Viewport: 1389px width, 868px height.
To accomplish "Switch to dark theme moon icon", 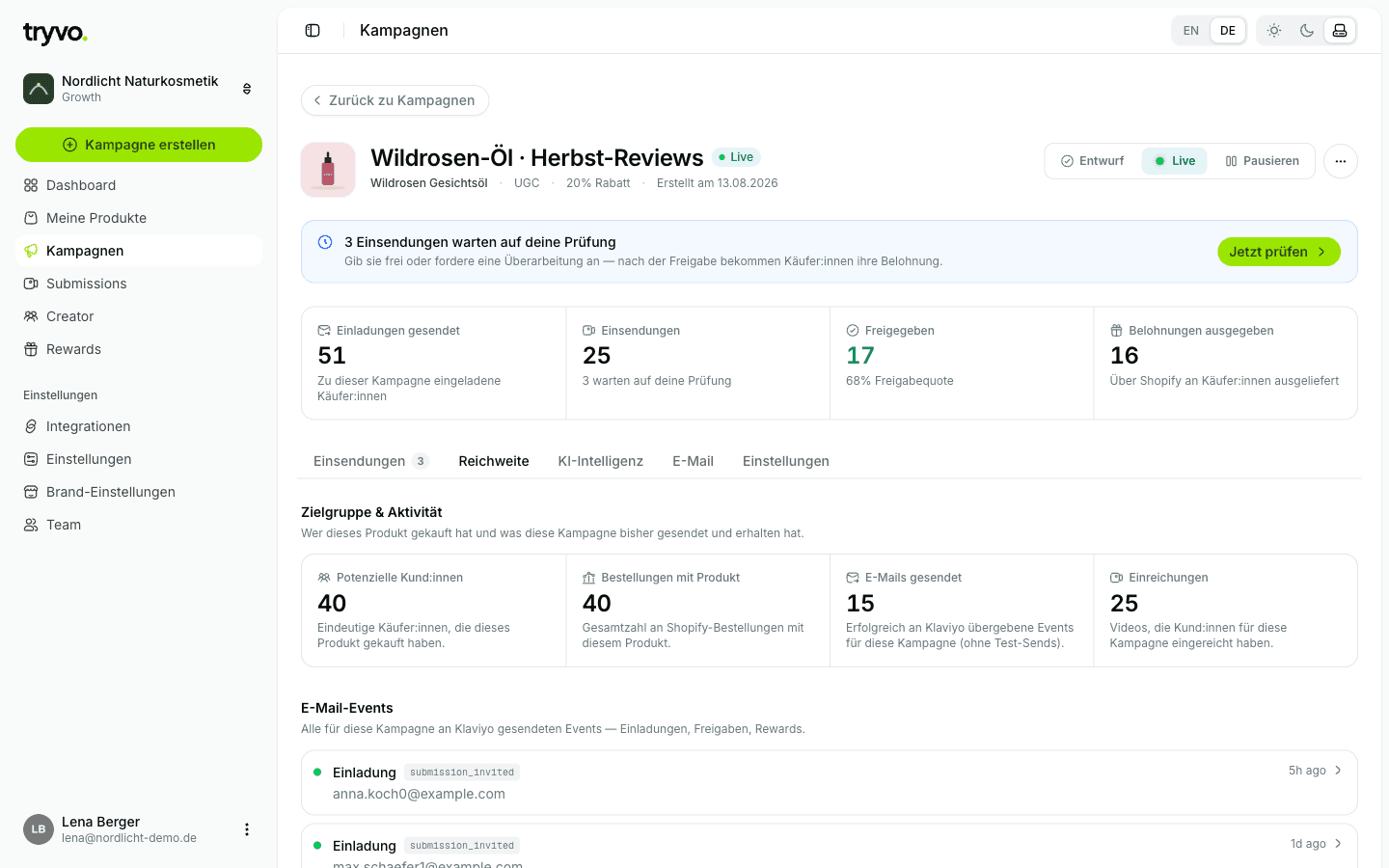I will [1307, 31].
